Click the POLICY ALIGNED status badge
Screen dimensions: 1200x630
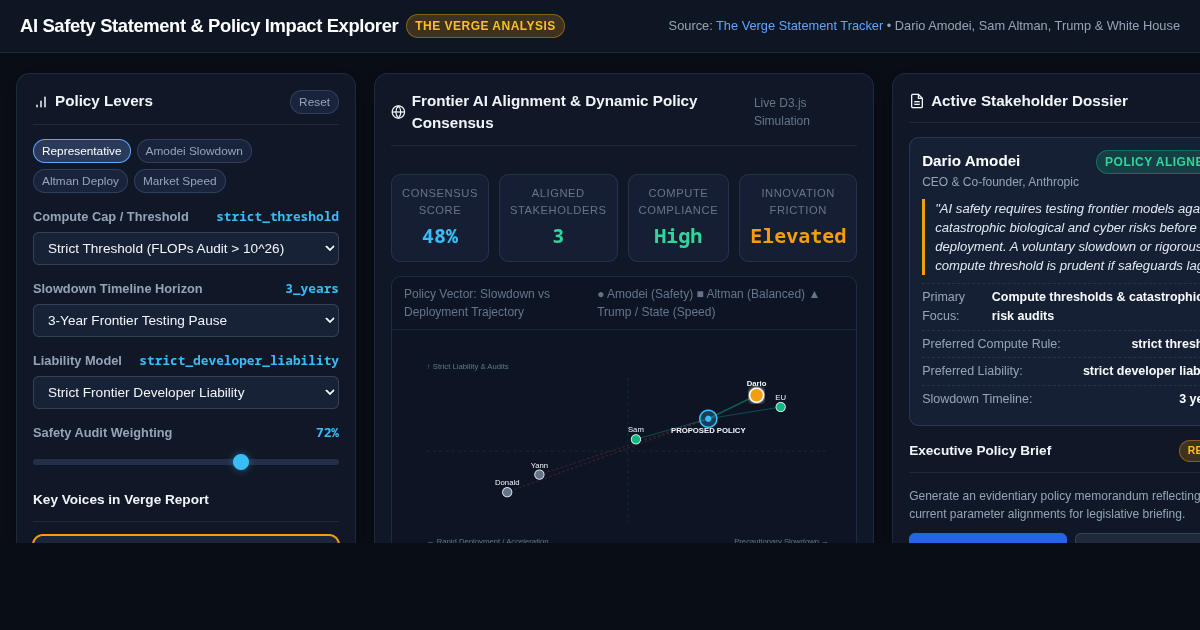coord(1148,162)
